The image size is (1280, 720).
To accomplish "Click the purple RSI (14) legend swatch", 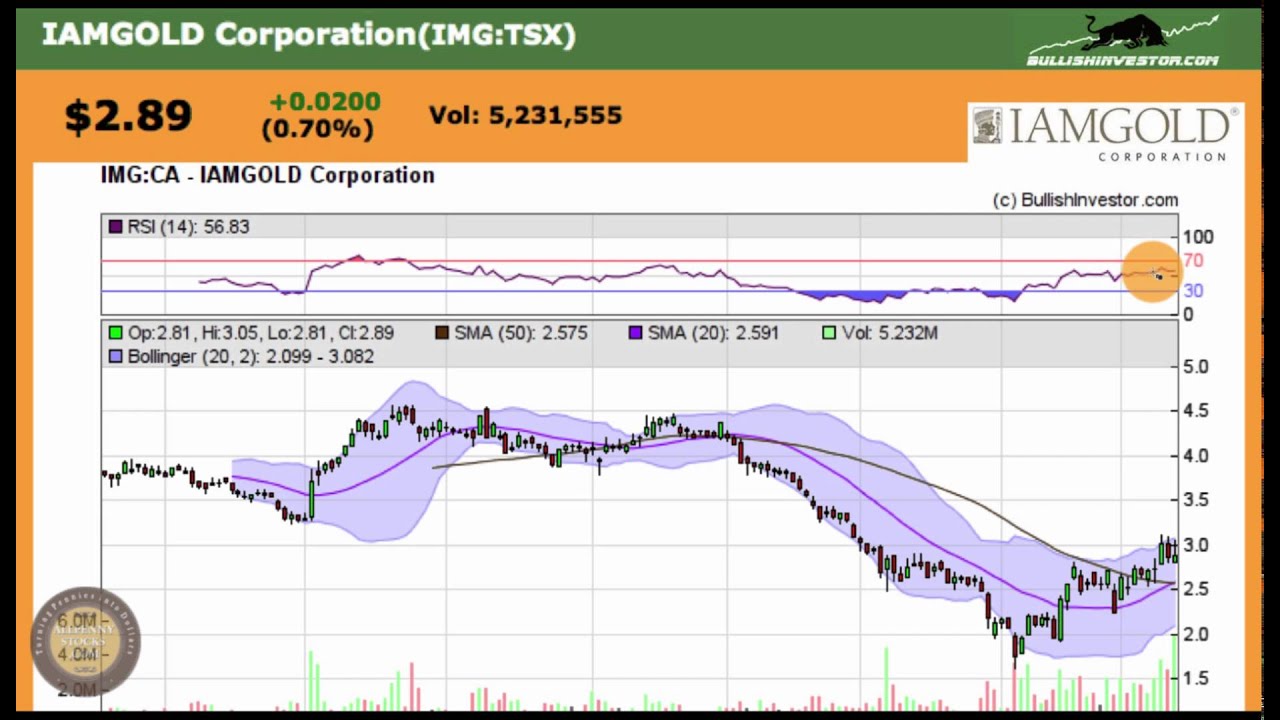I will click(x=116, y=227).
